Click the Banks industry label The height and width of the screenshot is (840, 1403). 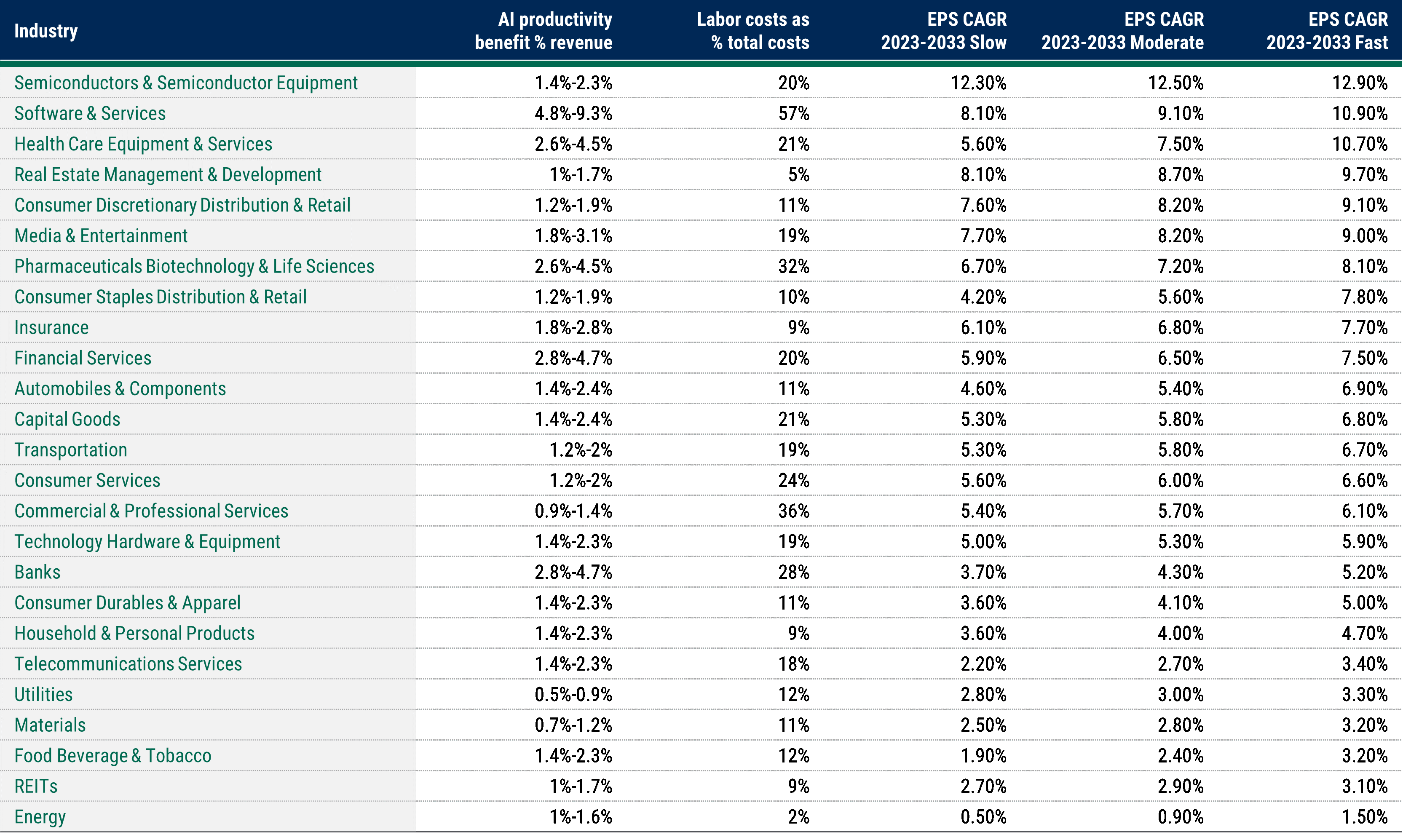pos(37,572)
